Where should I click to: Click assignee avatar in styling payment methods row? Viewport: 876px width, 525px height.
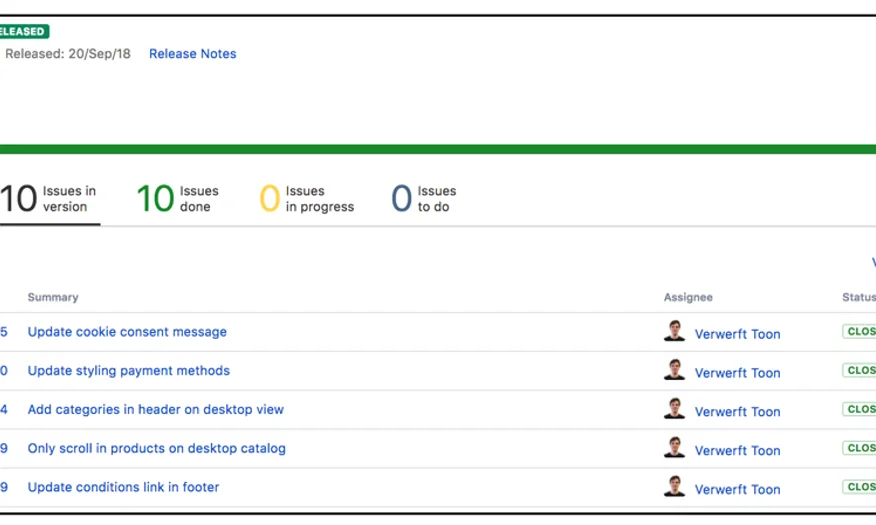675,371
